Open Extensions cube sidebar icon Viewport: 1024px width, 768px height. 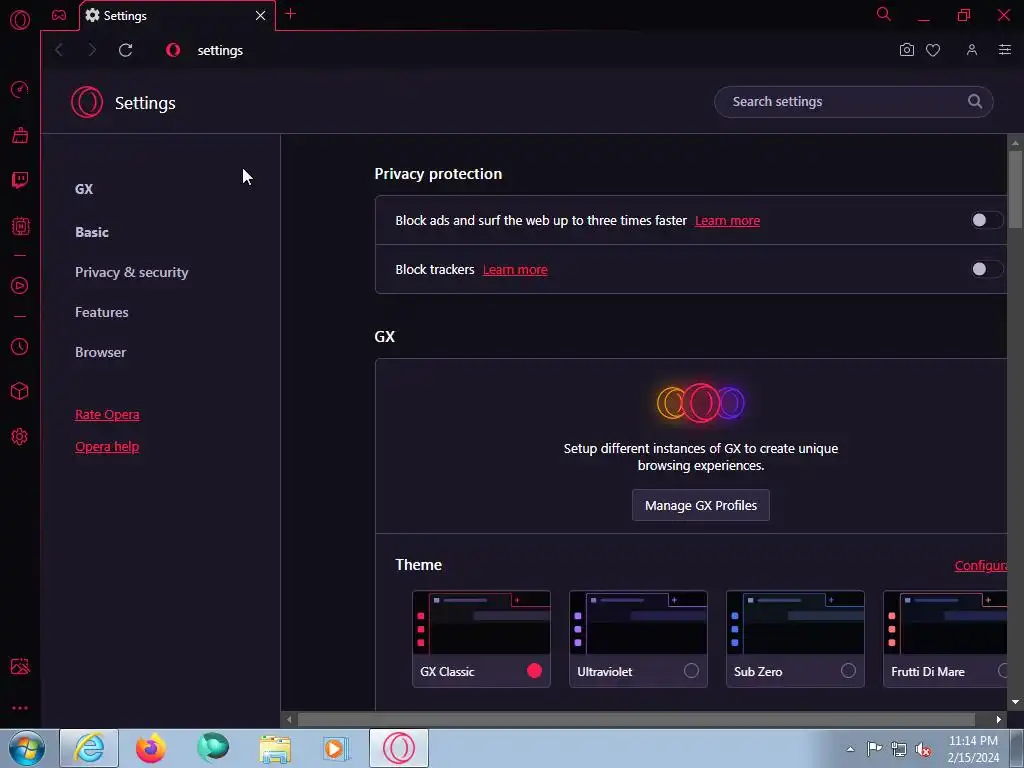tap(20, 391)
